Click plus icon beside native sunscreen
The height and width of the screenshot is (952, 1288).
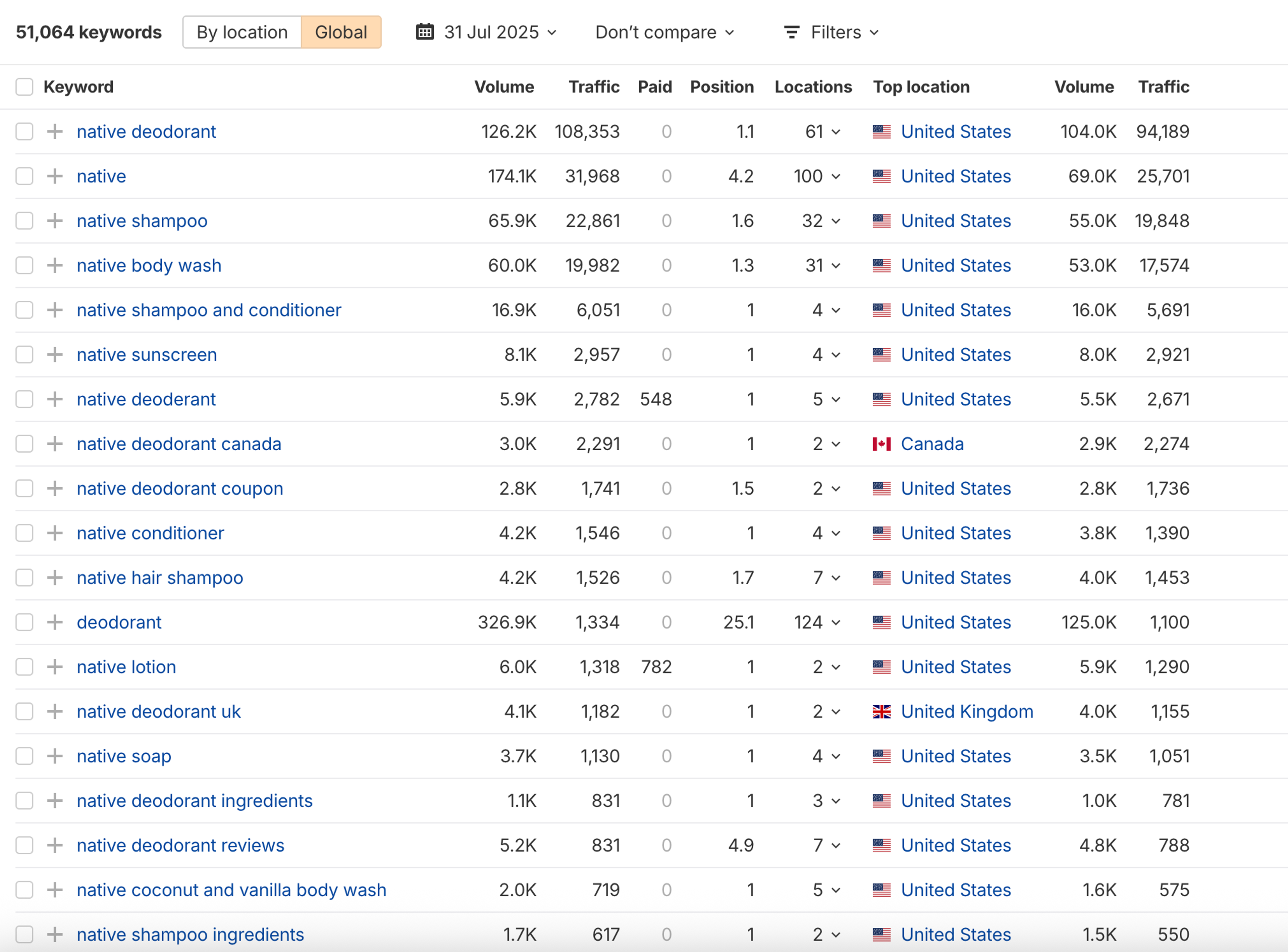point(55,354)
